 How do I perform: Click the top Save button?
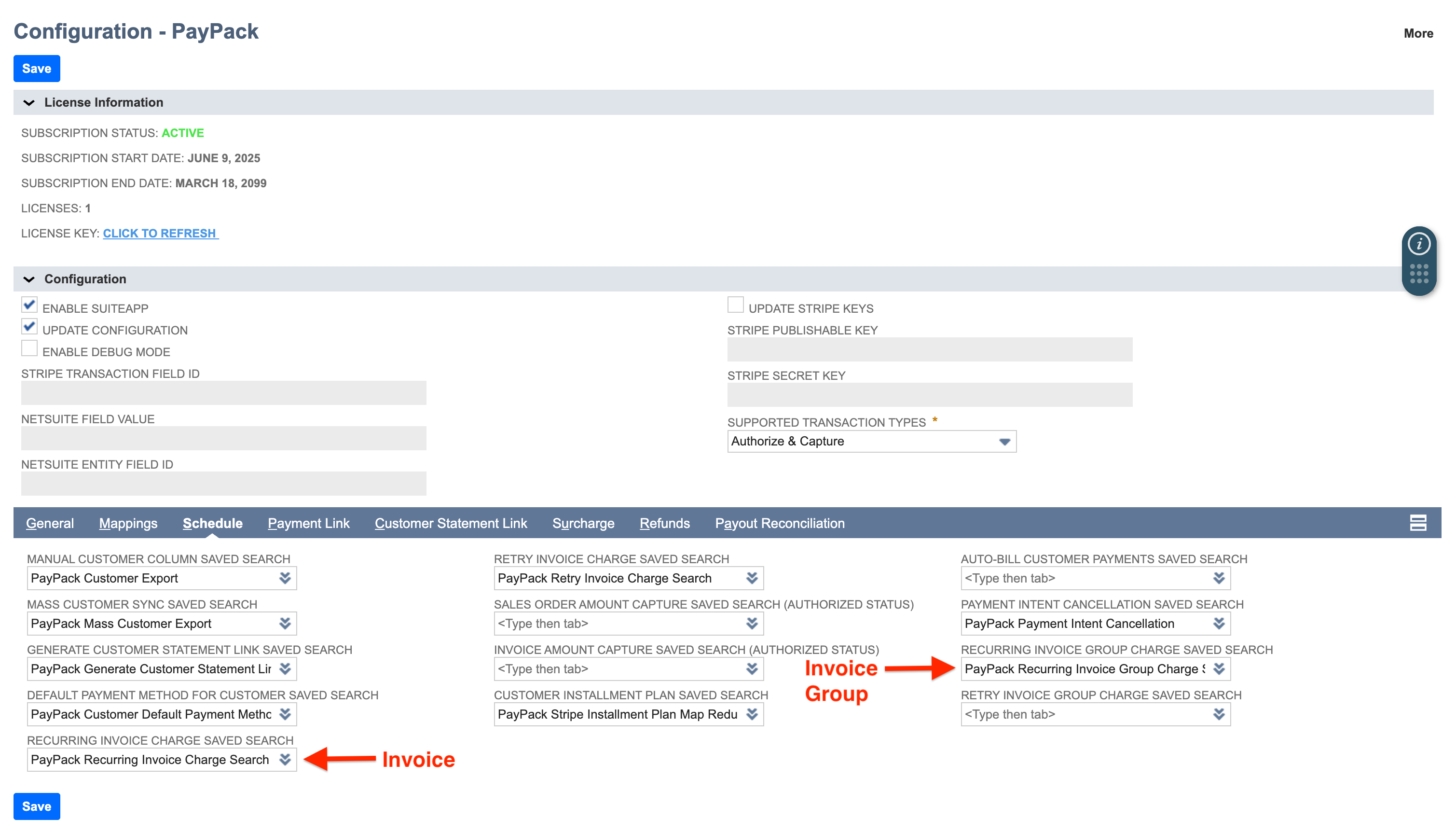[36, 68]
